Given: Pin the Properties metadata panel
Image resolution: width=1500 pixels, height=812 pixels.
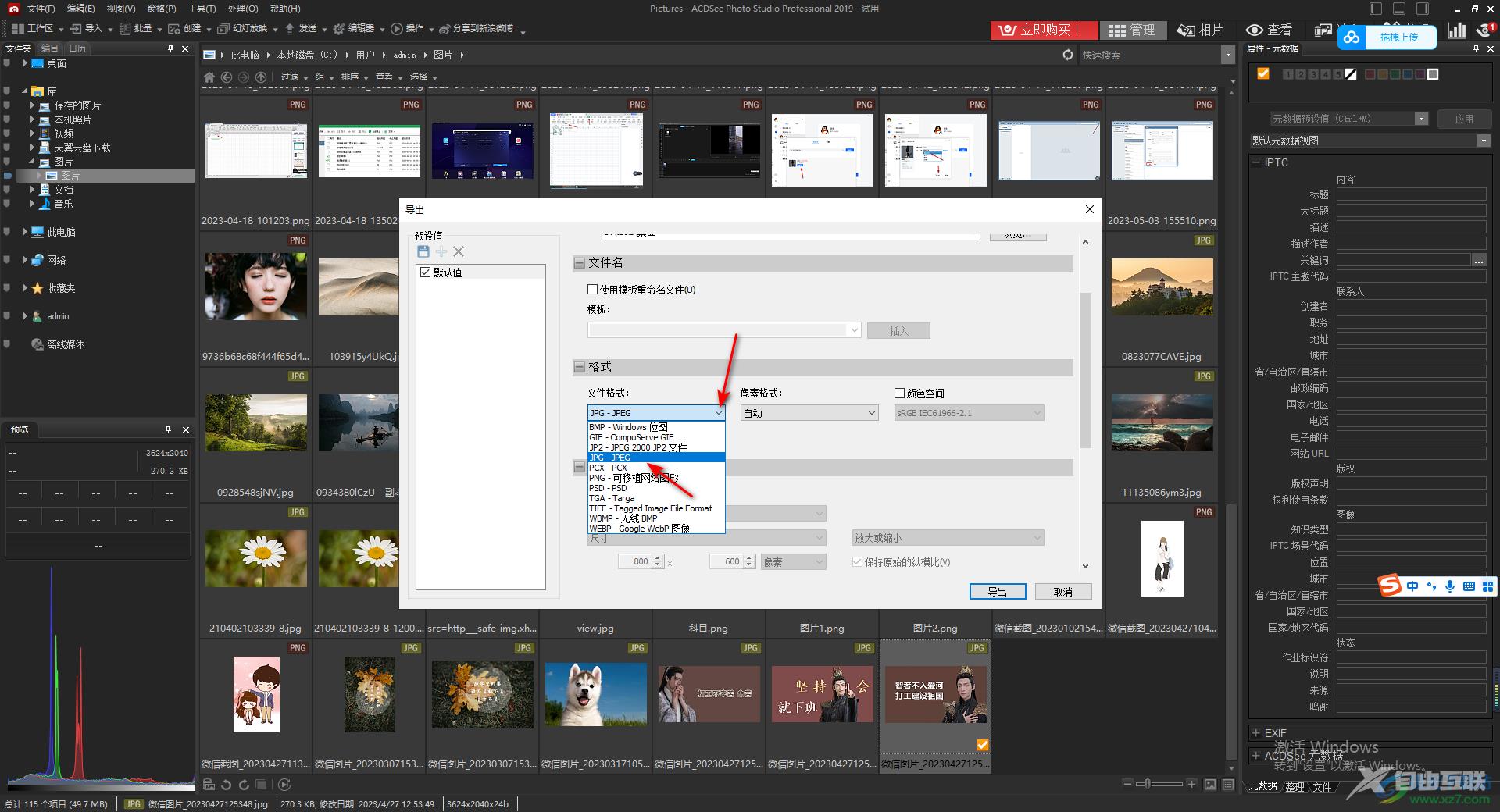Looking at the screenshot, I should (1476, 48).
